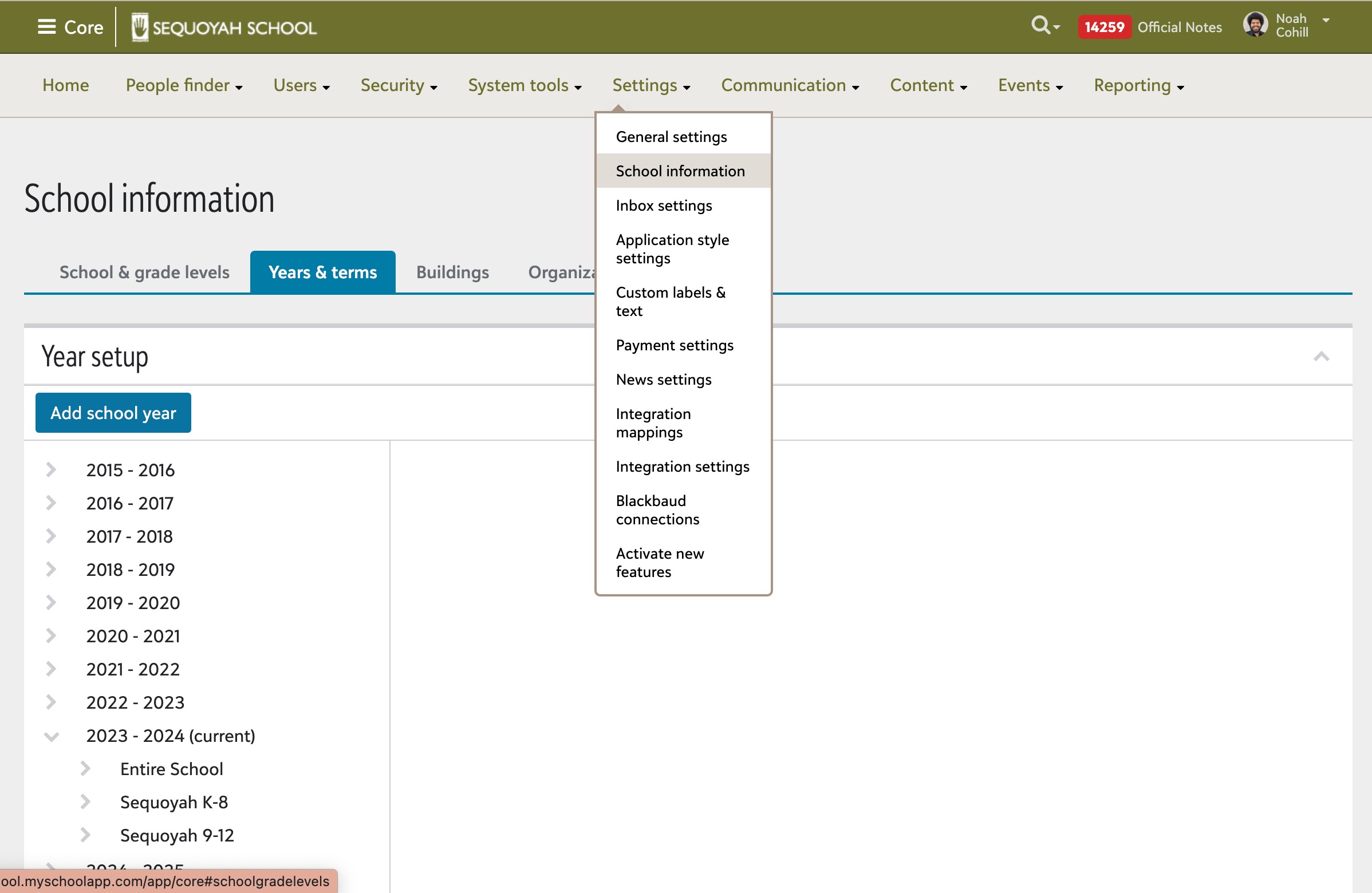Collapse the Year setup panel chevron

pos(1321,357)
